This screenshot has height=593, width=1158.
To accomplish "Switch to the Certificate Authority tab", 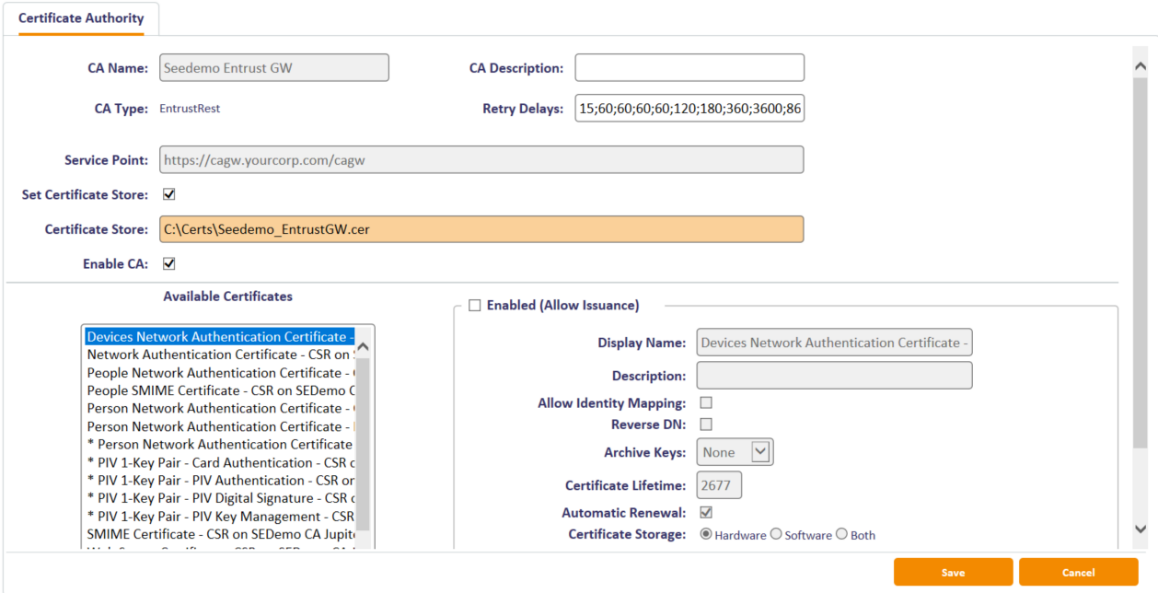I will pyautogui.click(x=81, y=18).
